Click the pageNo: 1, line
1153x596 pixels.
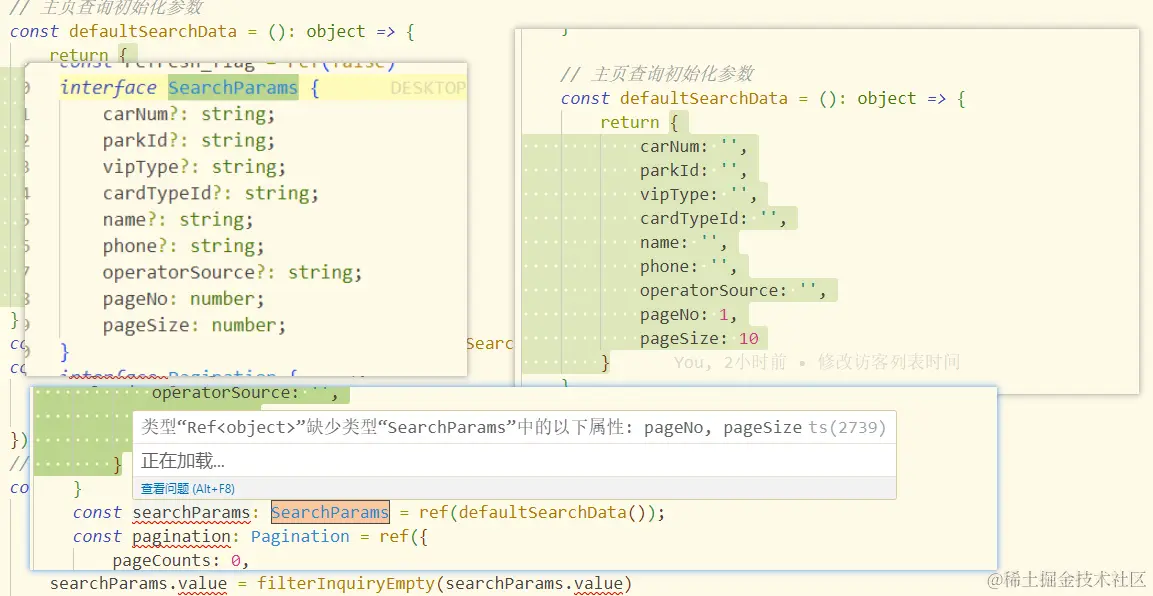tap(689, 315)
